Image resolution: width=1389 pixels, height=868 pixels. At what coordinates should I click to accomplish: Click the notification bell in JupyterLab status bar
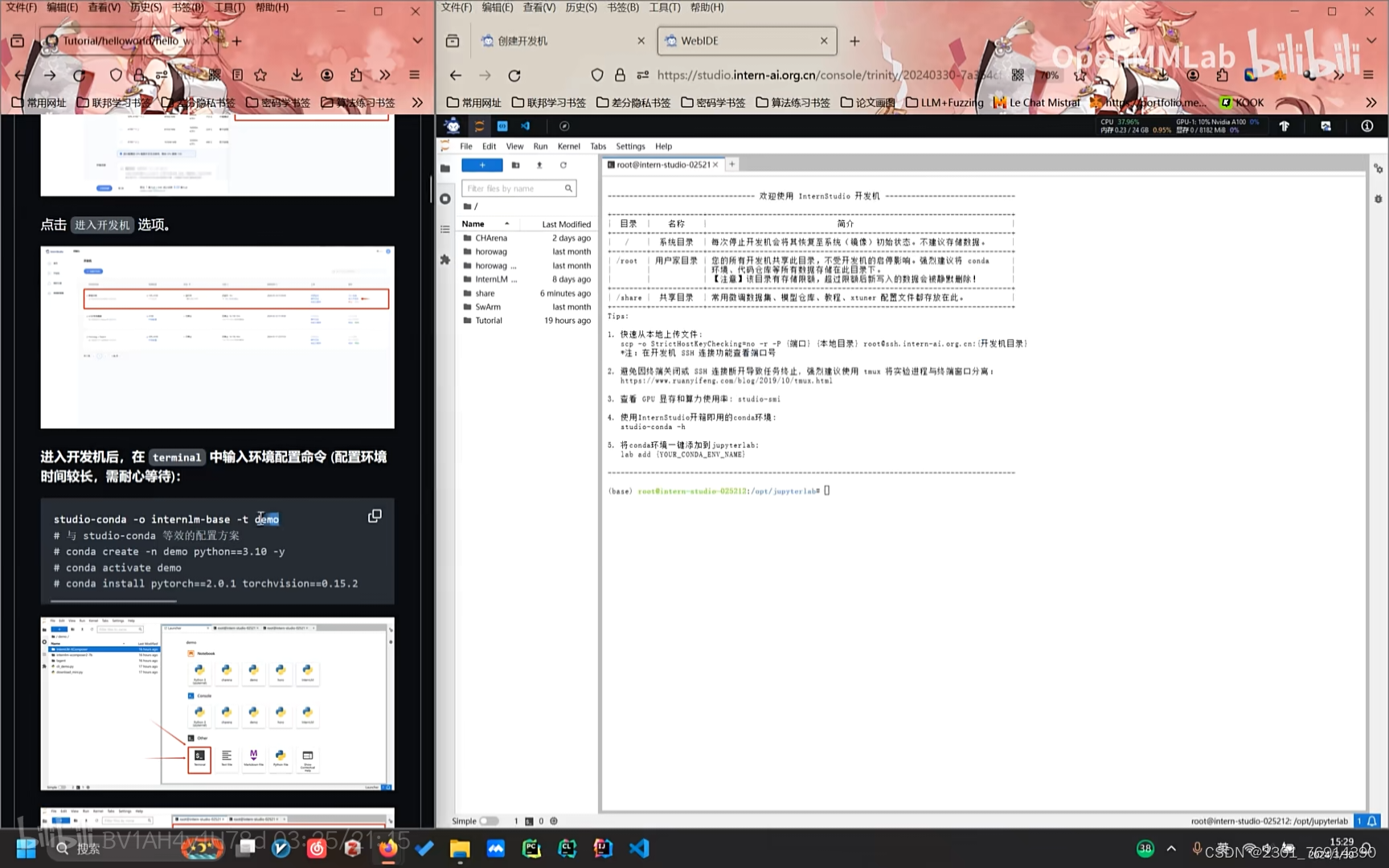pyautogui.click(x=1372, y=821)
